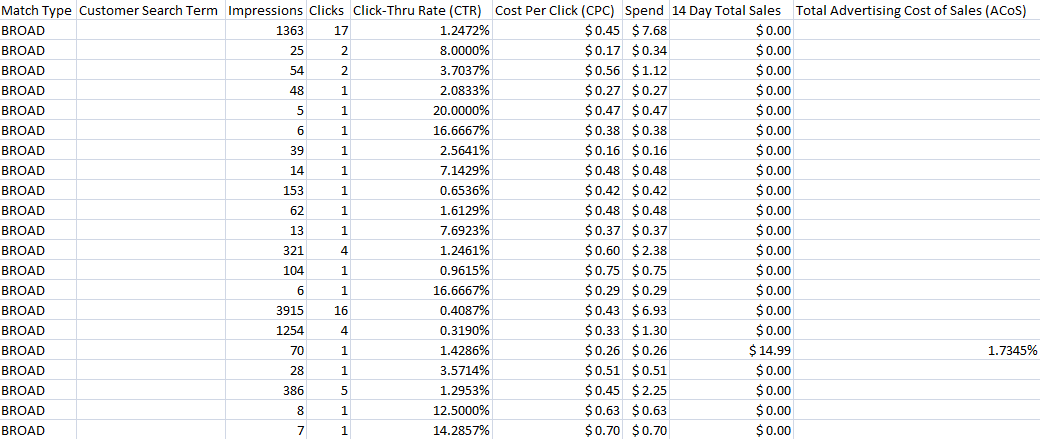Select the $0.34 spend cell
This screenshot has width=1040, height=439.
[645, 50]
